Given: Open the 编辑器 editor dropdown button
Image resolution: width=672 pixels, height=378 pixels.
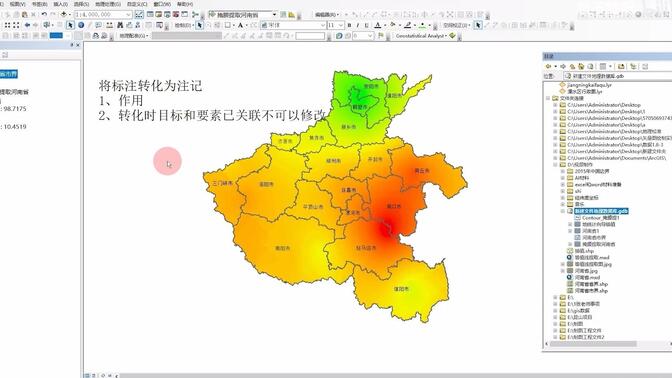Looking at the screenshot, I should tap(327, 15).
